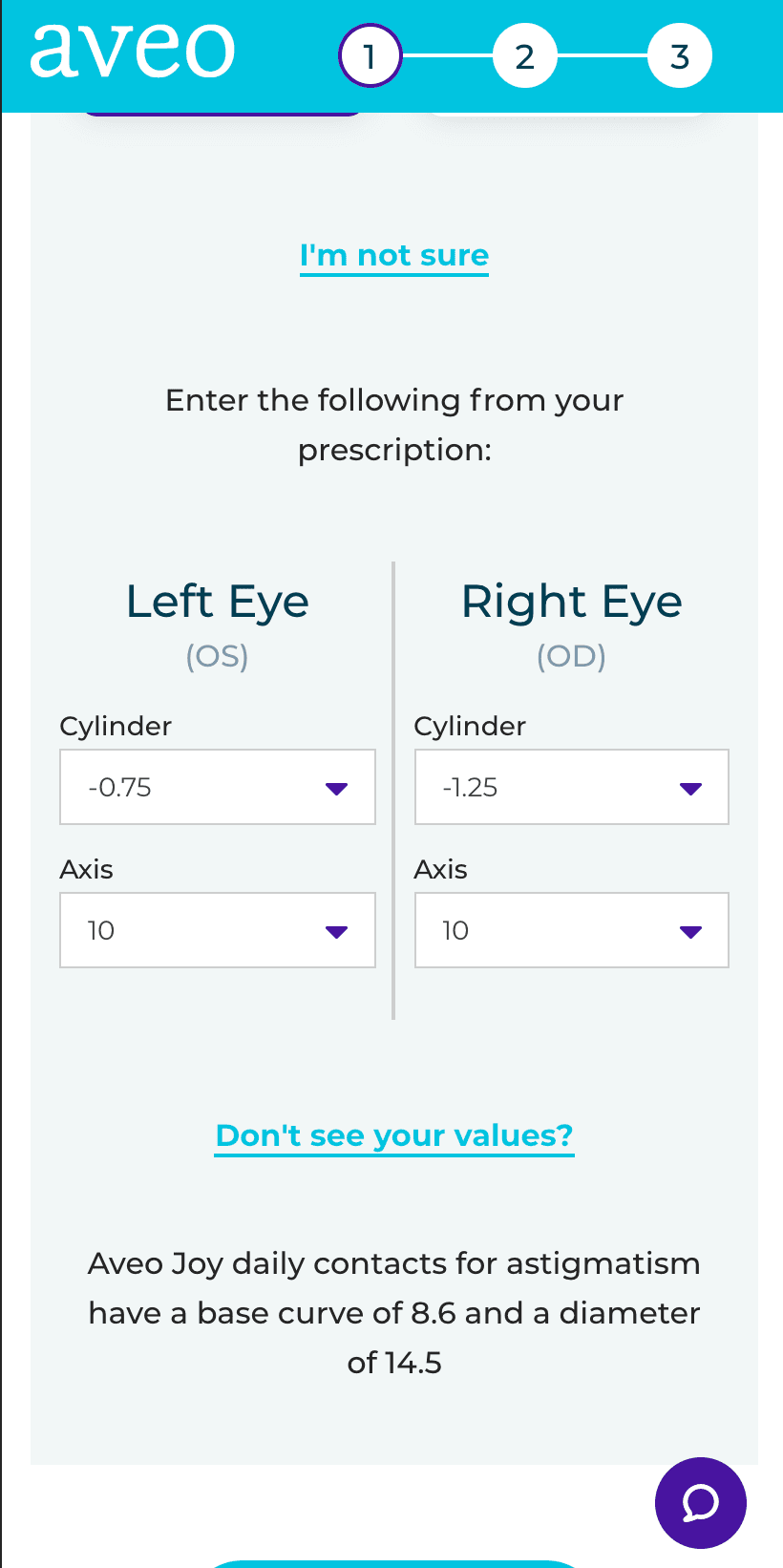Click Right Eye Axis dropdown arrow

pyautogui.click(x=690, y=932)
